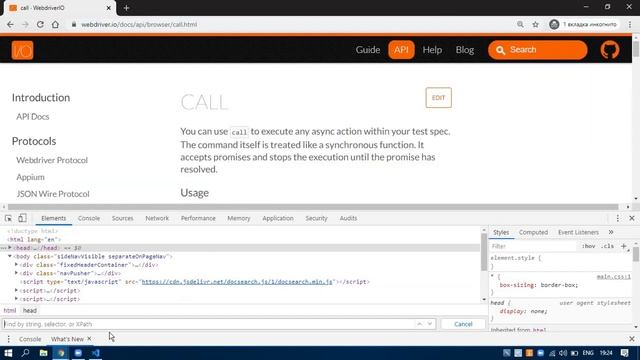Open the Performance tab
This screenshot has width=640, height=360.
(198, 218)
